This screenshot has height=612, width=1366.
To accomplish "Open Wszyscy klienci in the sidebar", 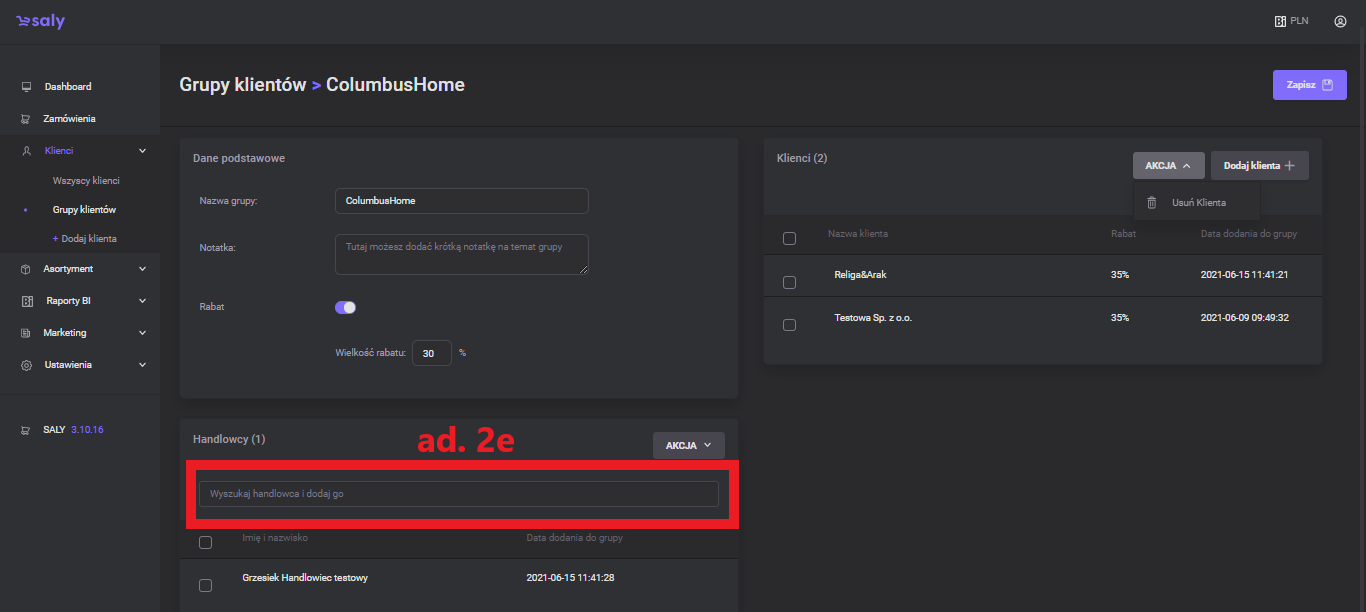I will point(86,181).
